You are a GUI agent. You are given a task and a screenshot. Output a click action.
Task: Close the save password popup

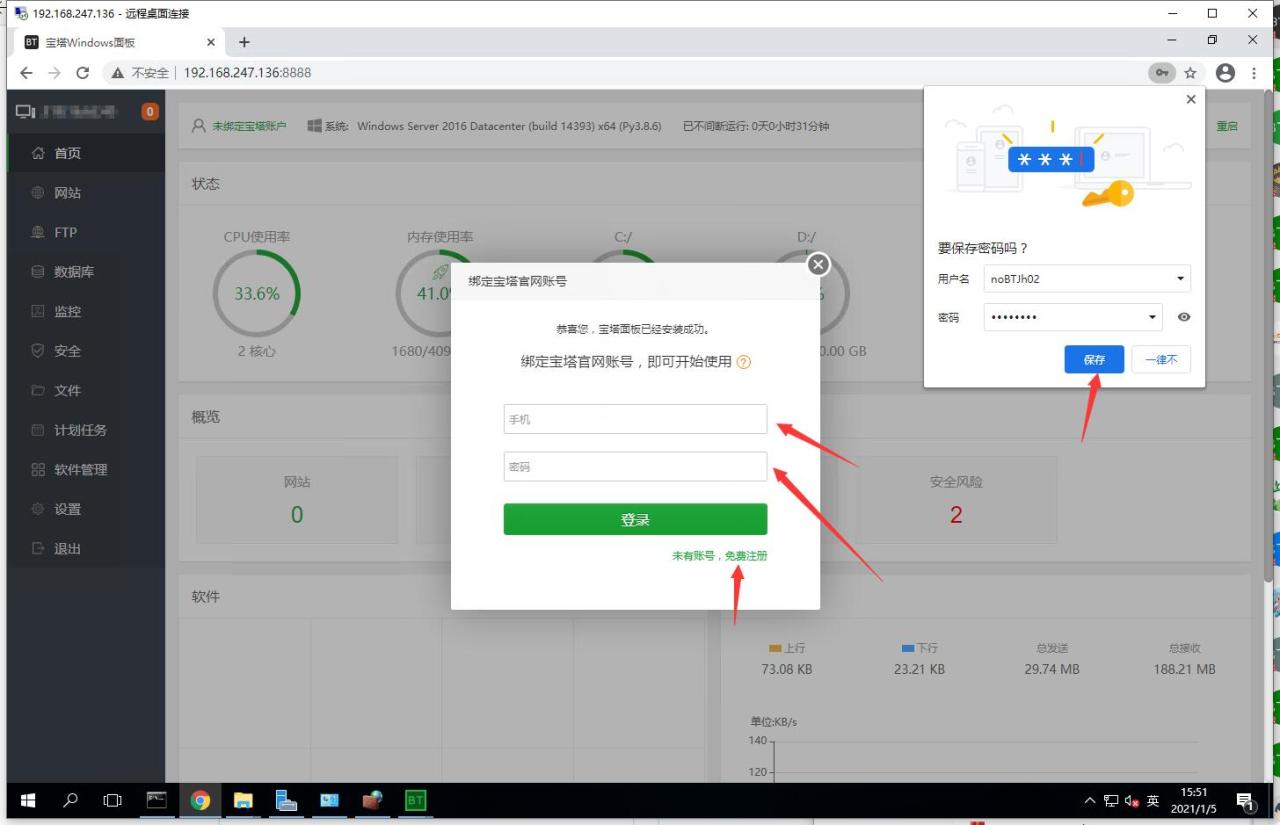click(x=1190, y=100)
